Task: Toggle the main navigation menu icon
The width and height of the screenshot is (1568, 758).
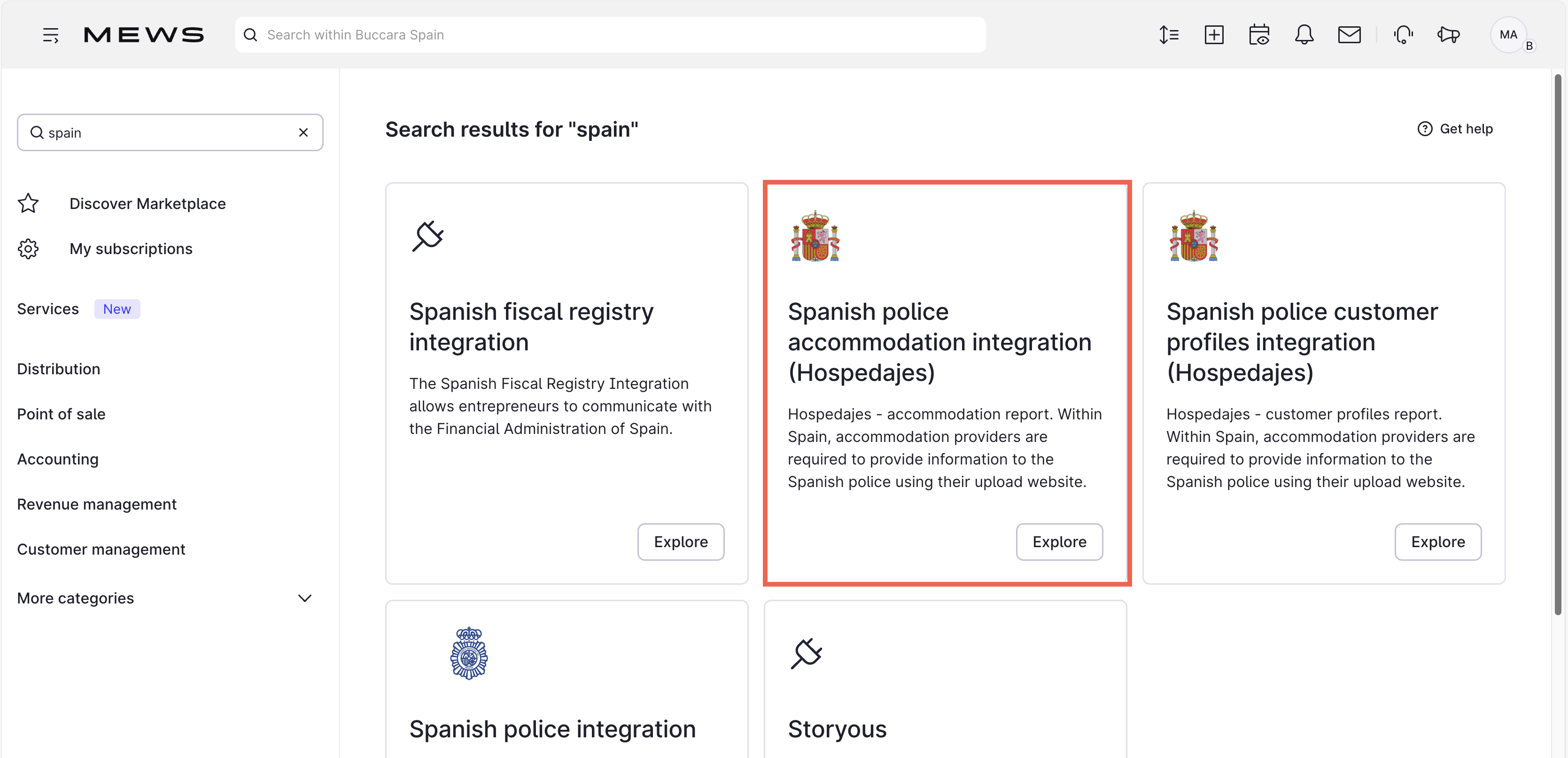Action: point(51,35)
